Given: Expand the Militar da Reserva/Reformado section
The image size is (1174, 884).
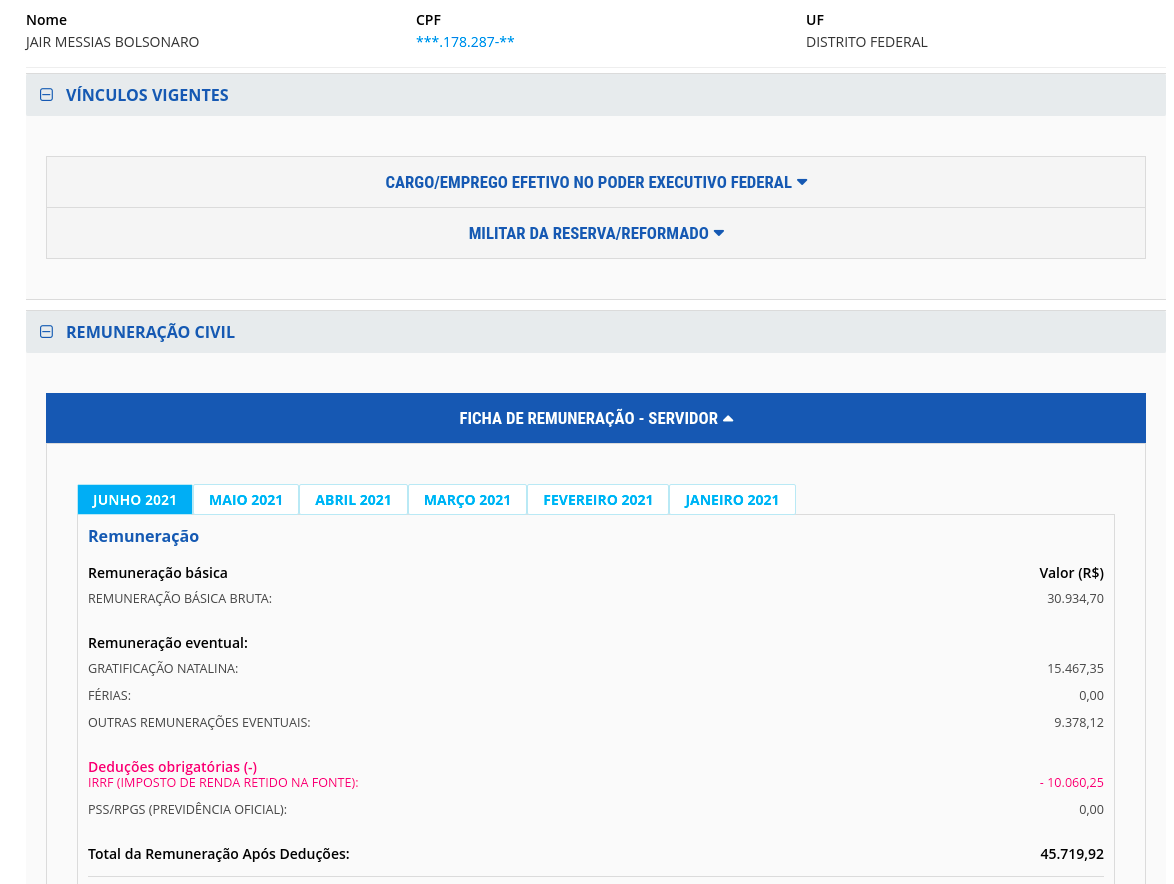Looking at the screenshot, I should point(588,233).
